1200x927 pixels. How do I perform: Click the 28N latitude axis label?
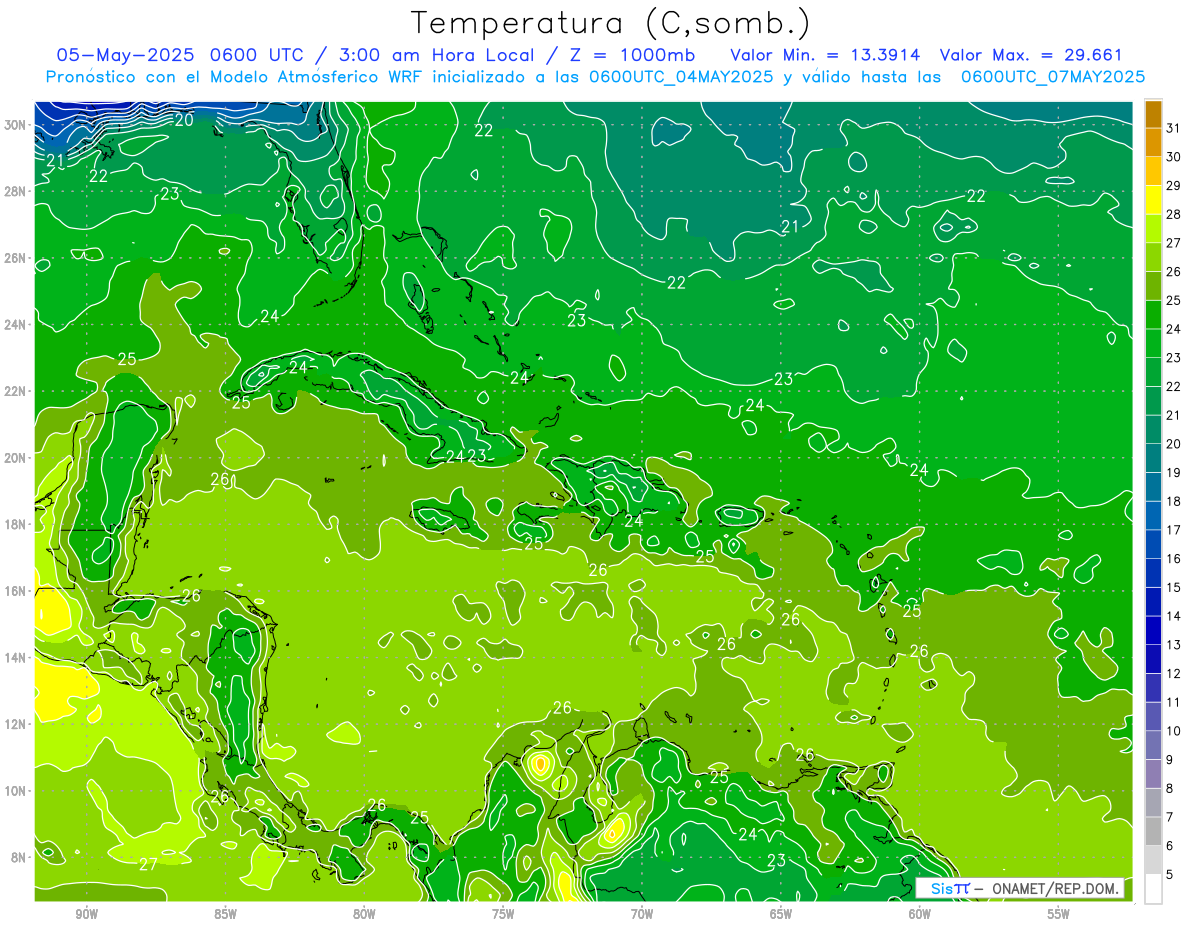pyautogui.click(x=15, y=191)
